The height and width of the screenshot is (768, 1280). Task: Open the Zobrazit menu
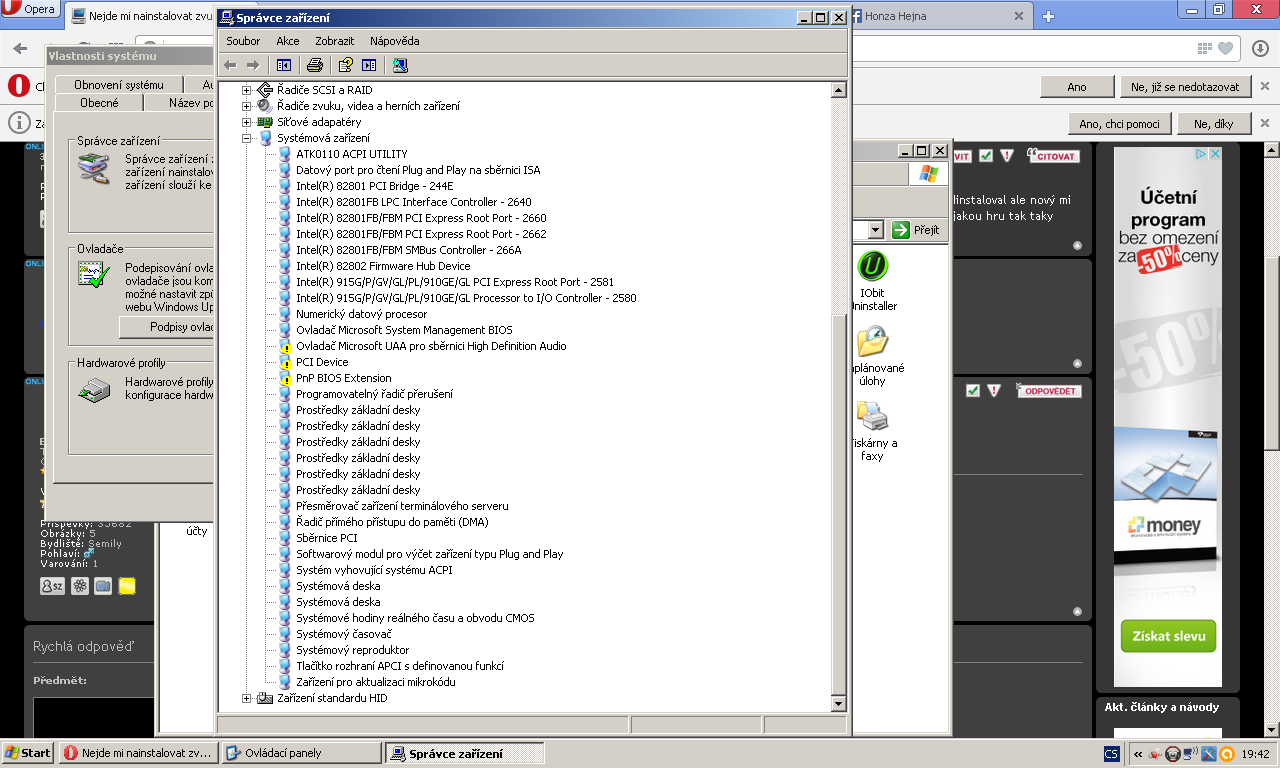coord(334,41)
